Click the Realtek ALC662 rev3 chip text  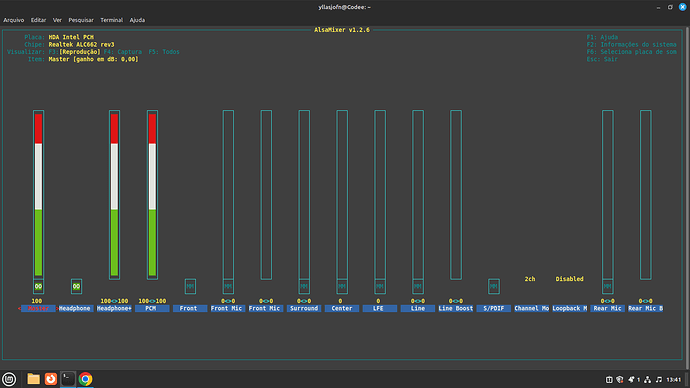tap(81, 44)
